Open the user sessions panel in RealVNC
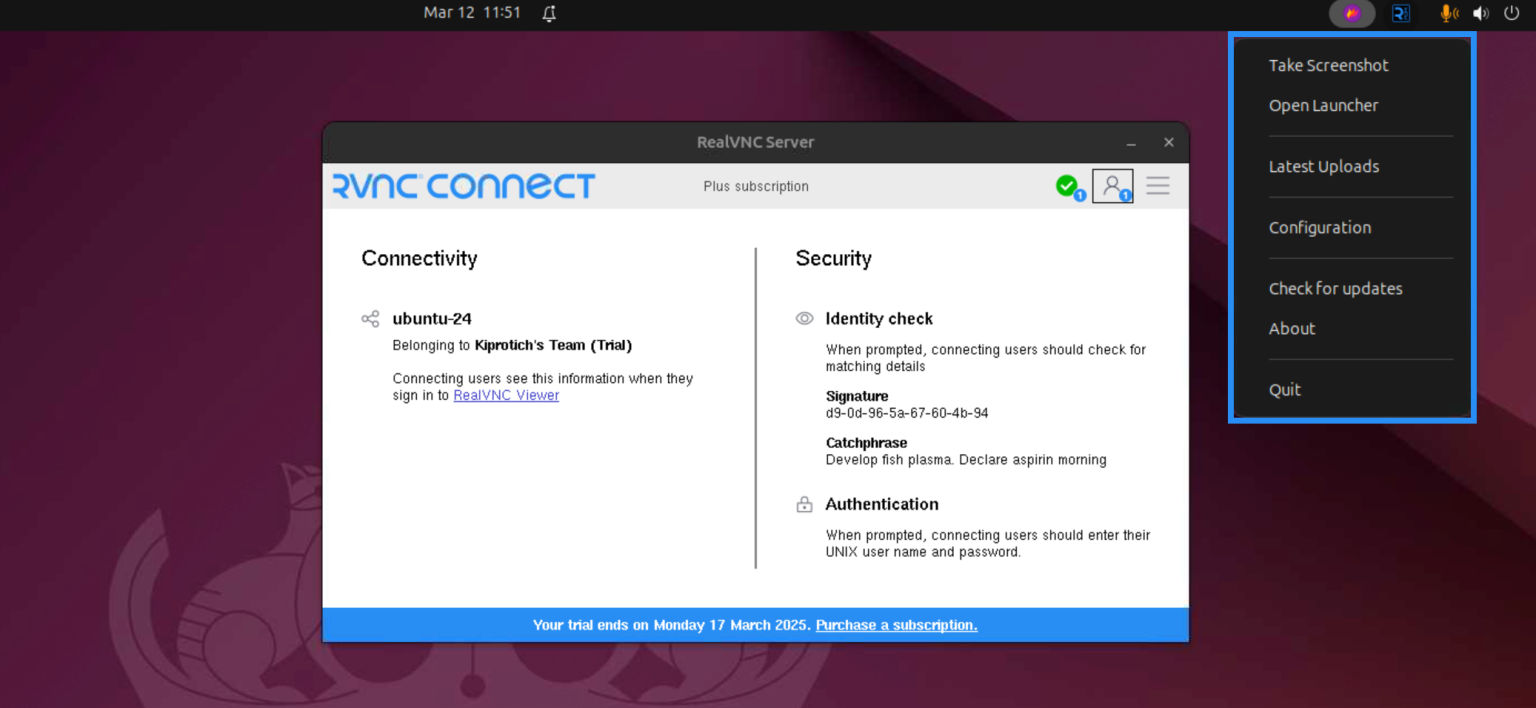The image size is (1536, 708). (x=1113, y=186)
